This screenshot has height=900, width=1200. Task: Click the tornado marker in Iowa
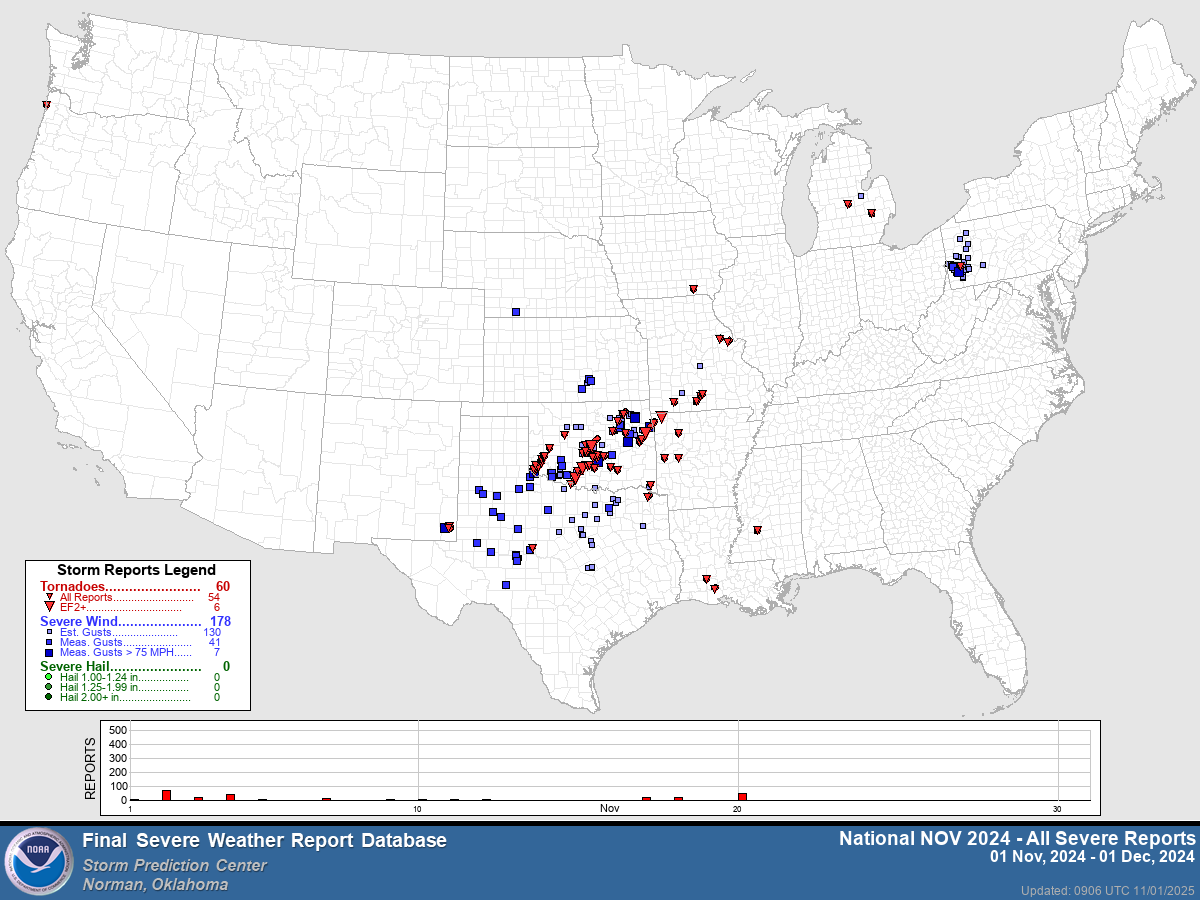[693, 289]
